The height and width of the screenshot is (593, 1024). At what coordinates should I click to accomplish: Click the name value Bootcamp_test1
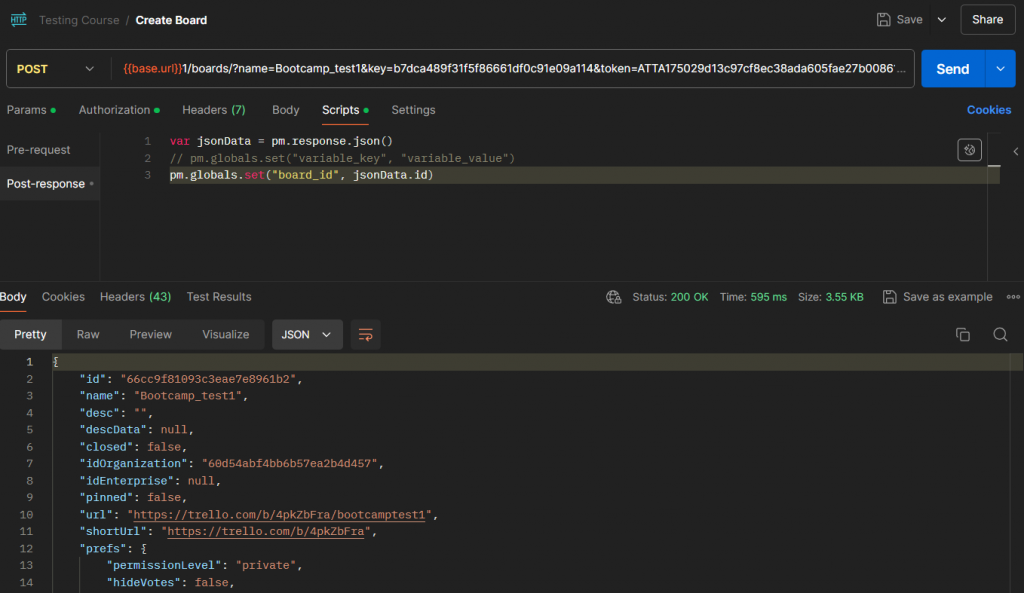click(188, 396)
